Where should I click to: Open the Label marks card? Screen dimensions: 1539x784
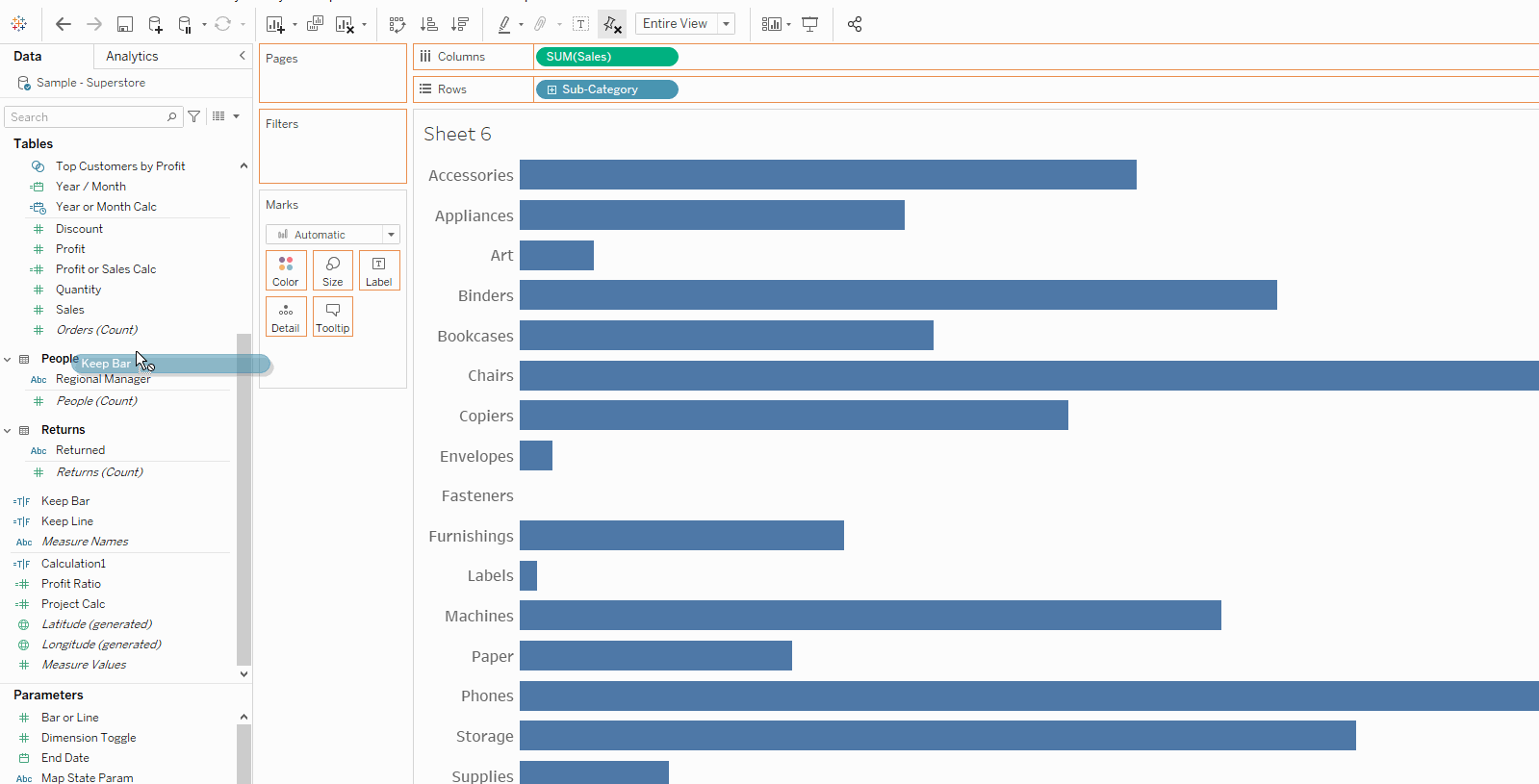point(379,270)
